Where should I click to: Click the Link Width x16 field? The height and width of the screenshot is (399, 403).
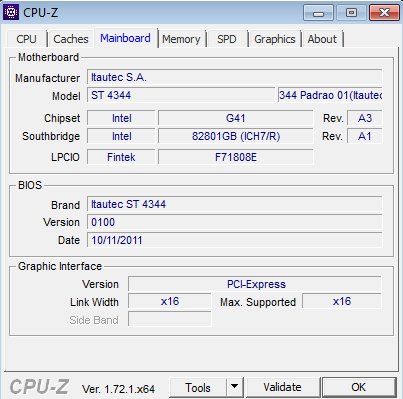[x=170, y=301]
